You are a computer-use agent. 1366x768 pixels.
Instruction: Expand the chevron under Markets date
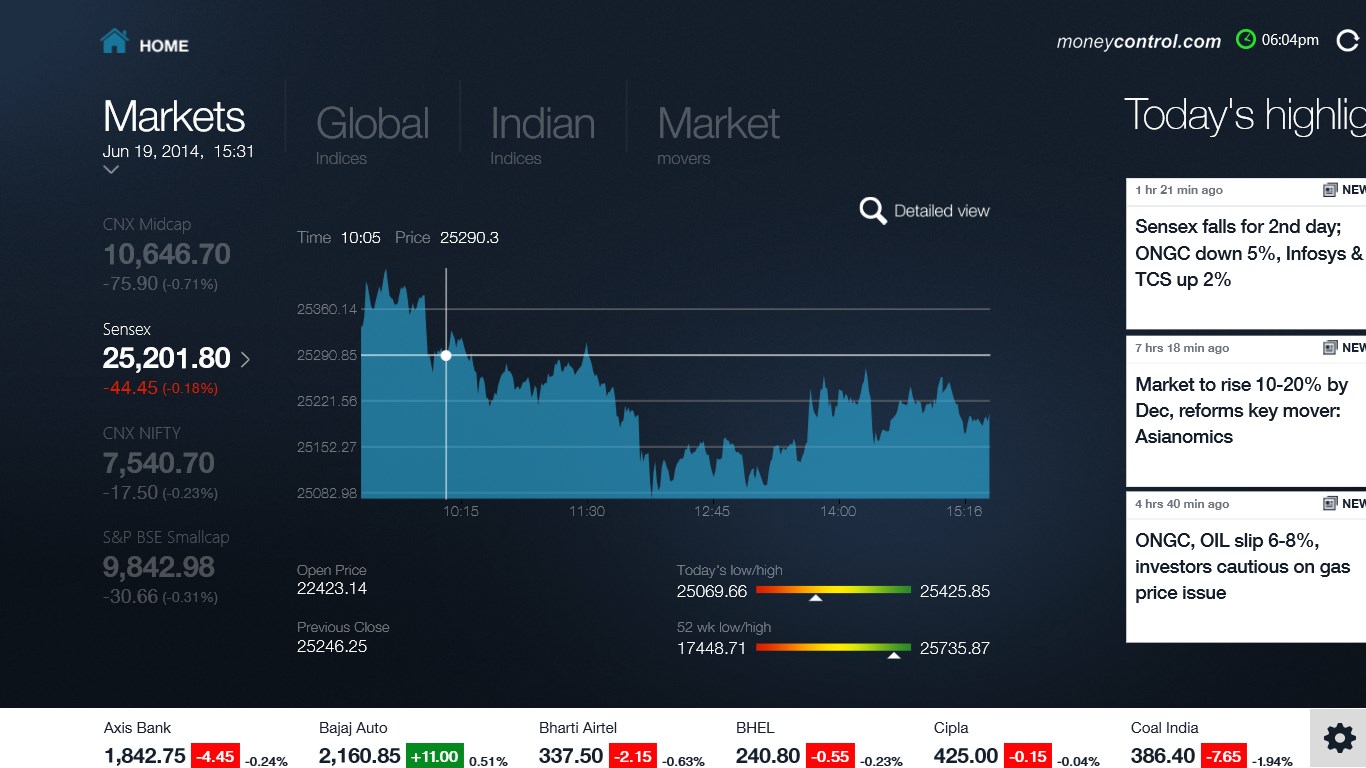(111, 170)
